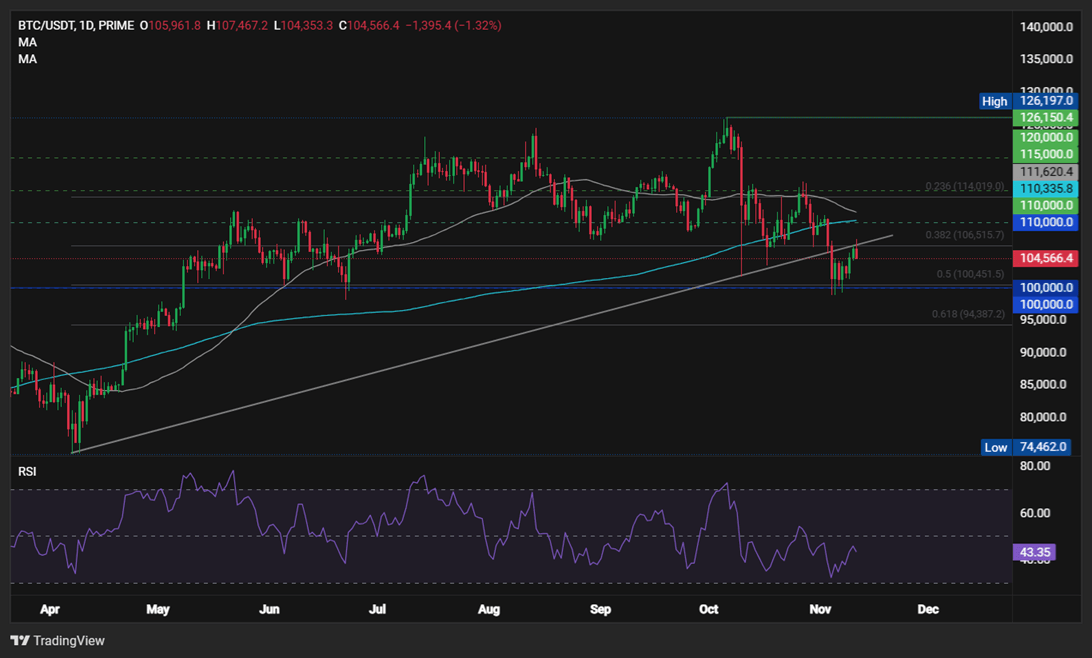Select the lower MA indicator label
This screenshot has width=1092, height=658.
point(27,60)
